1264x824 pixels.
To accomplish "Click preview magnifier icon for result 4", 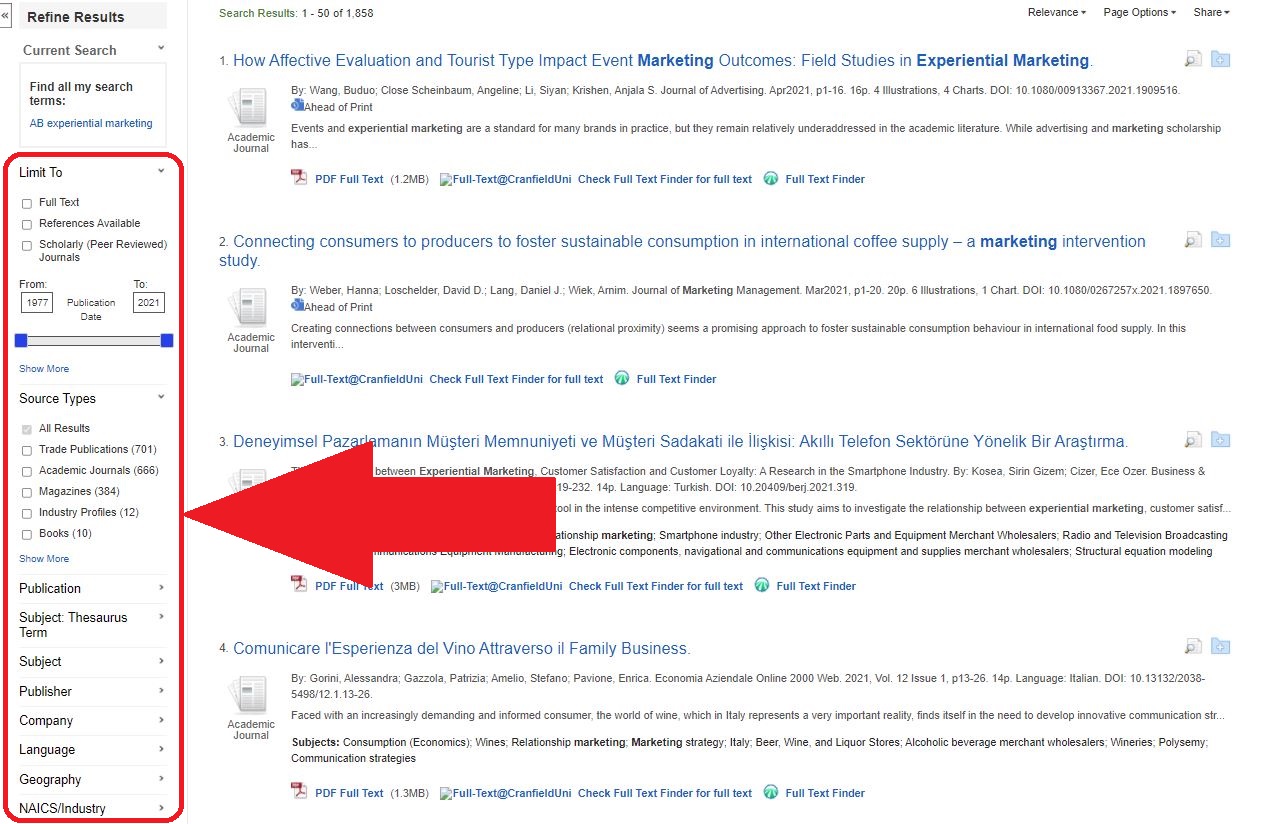I will [1193, 647].
